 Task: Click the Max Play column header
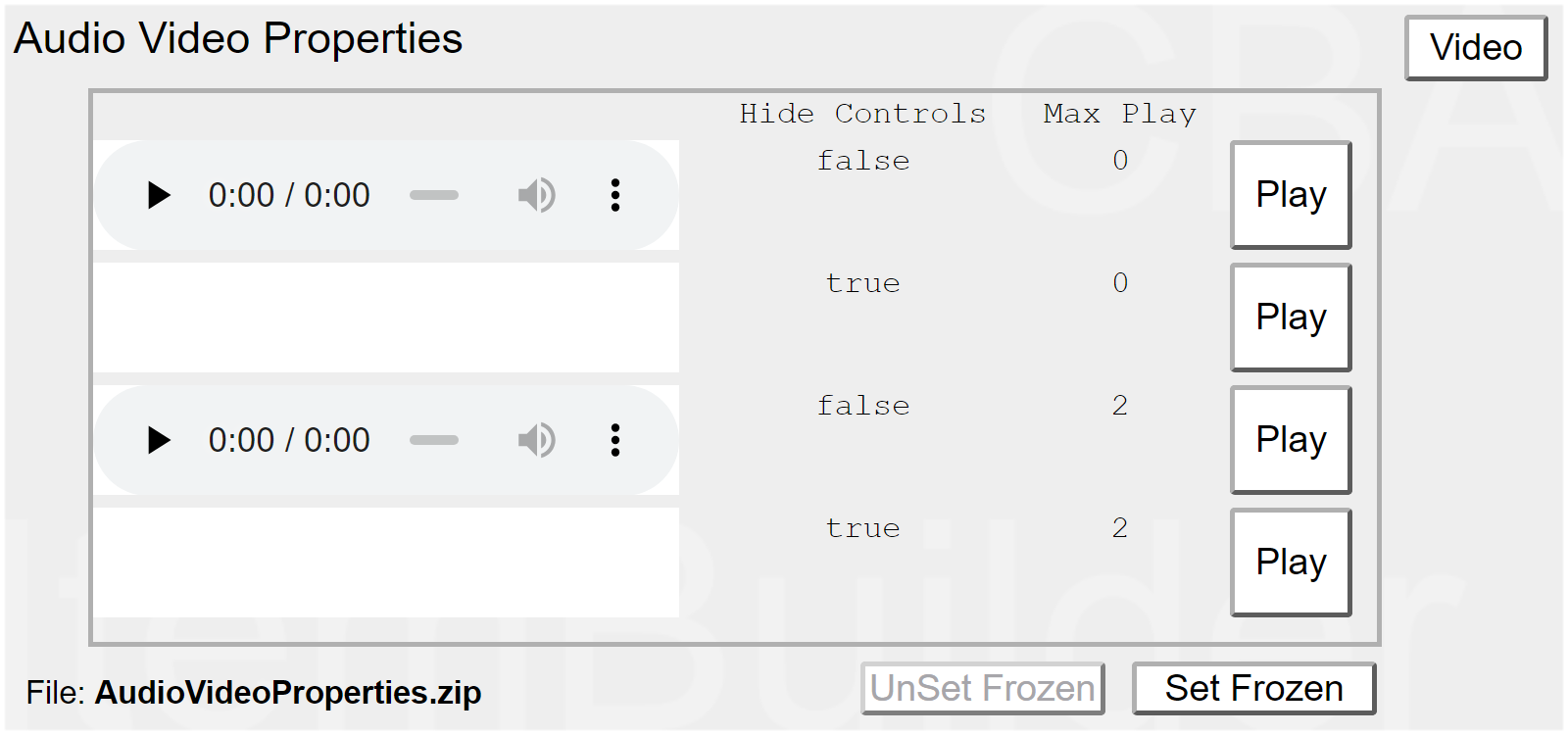(1119, 114)
